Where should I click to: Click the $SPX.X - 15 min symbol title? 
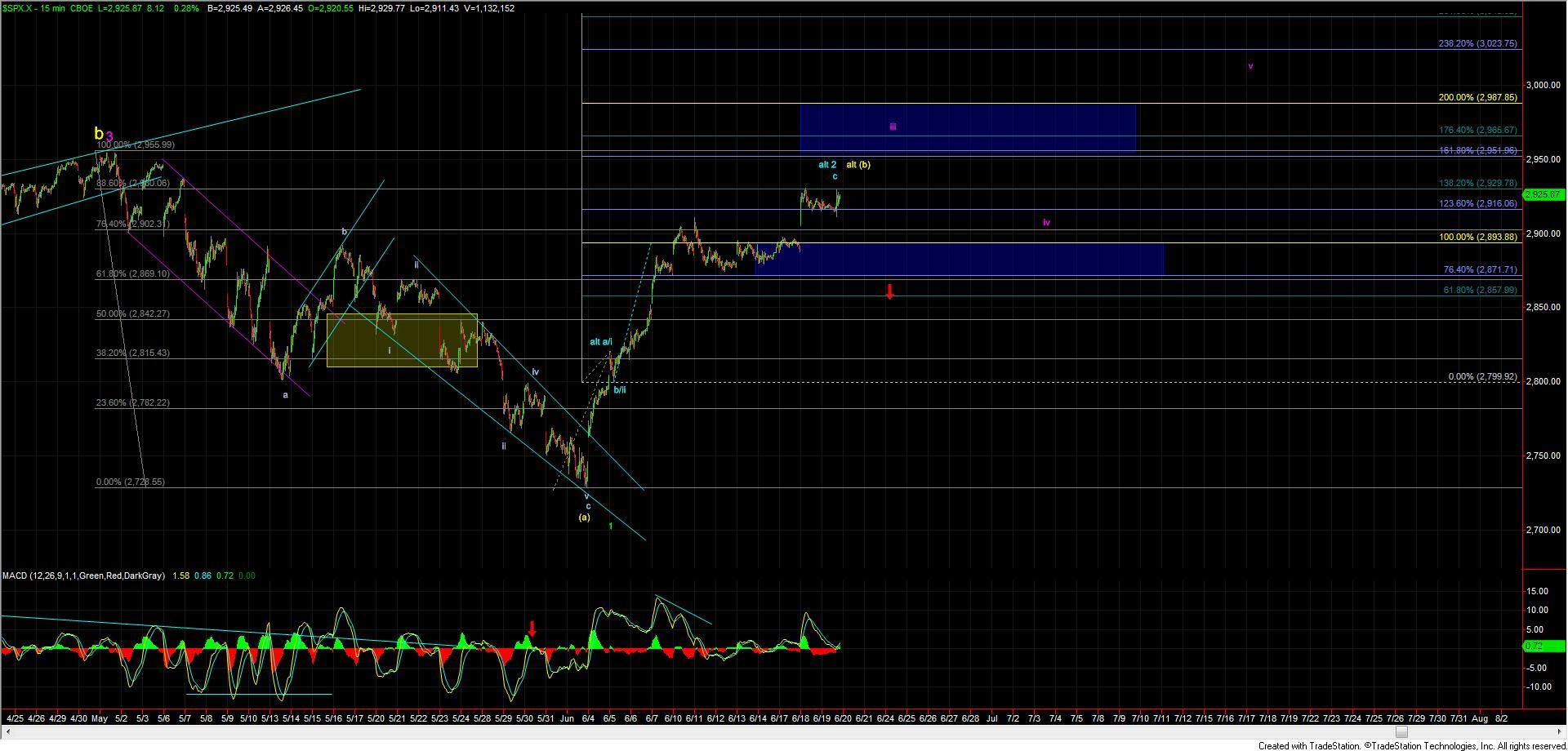click(37, 8)
